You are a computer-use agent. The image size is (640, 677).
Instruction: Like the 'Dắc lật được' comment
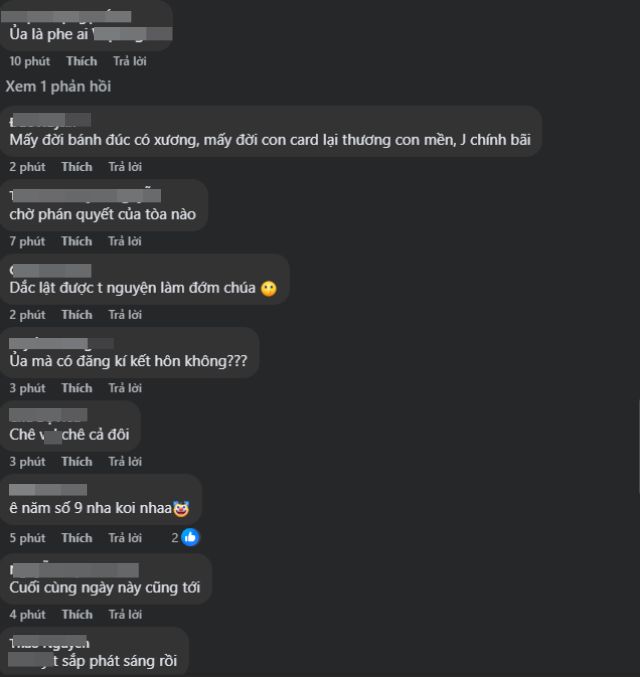(77, 315)
